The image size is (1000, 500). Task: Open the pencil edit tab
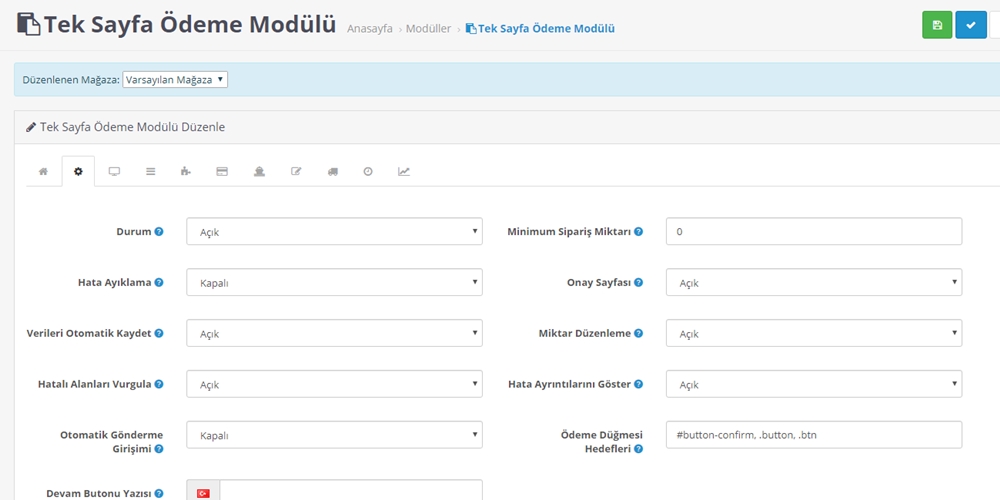pyautogui.click(x=296, y=172)
